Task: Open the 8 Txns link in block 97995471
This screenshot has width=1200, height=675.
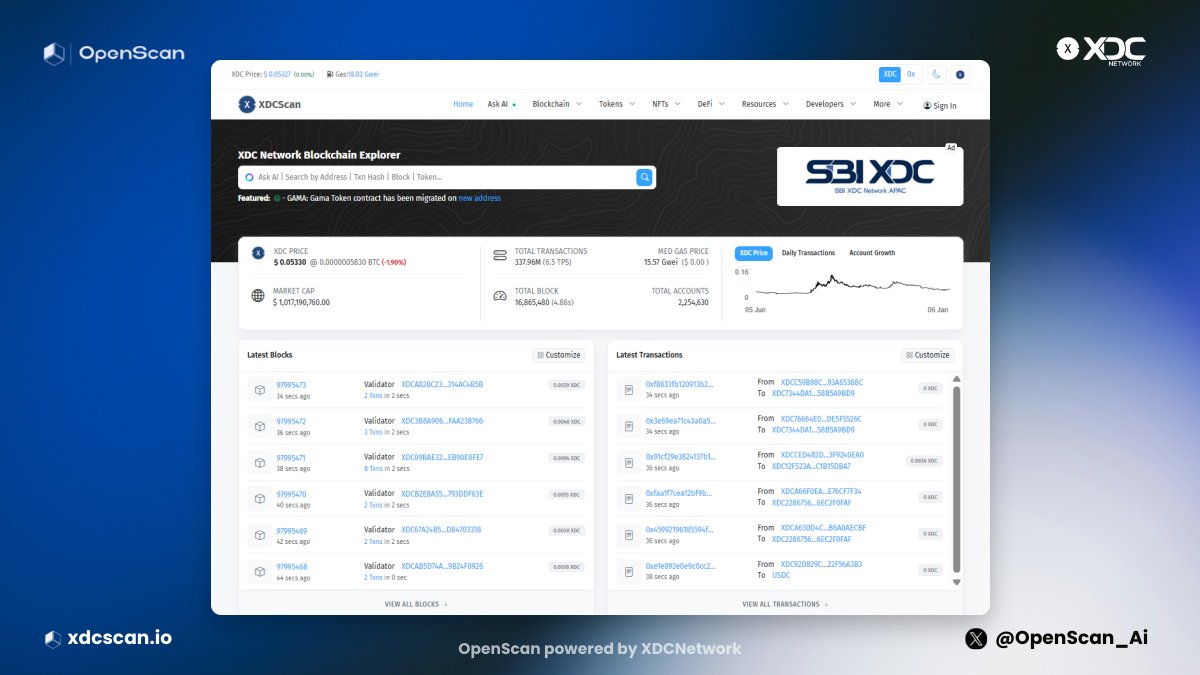Action: [x=374, y=468]
